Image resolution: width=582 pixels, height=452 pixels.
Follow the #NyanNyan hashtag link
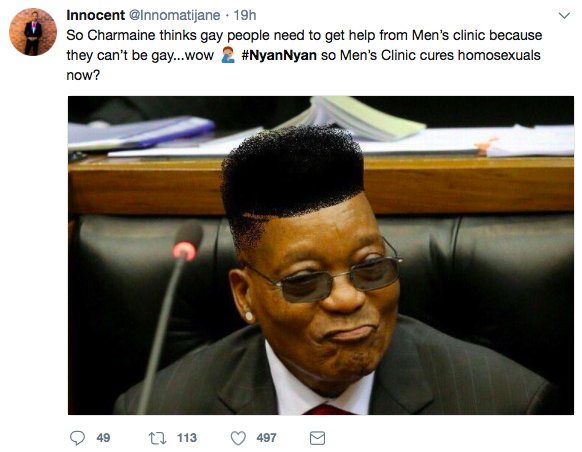tap(279, 55)
